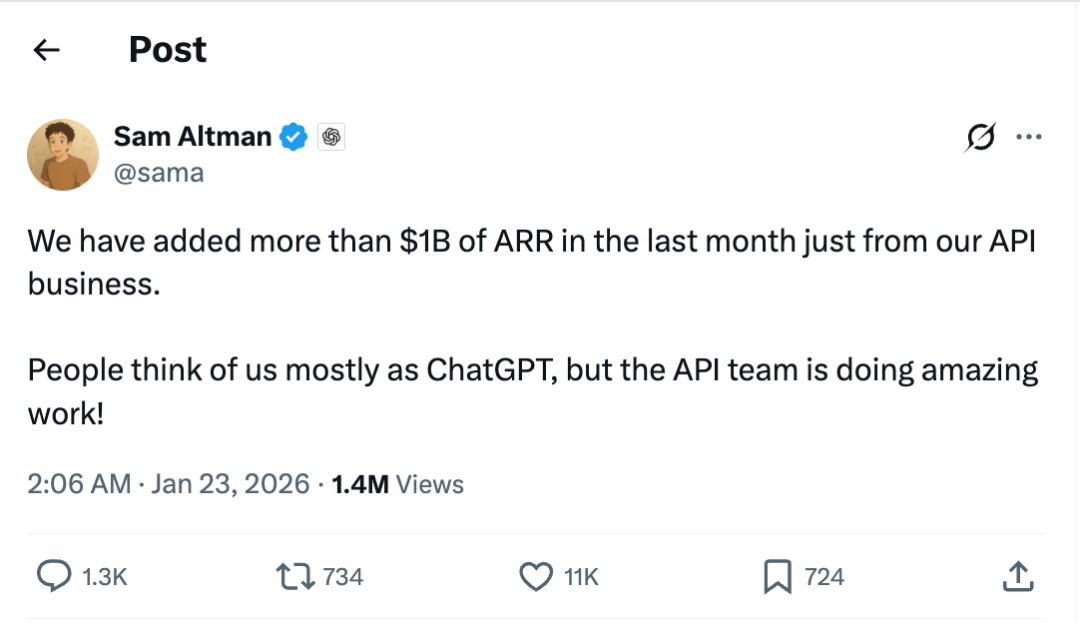Click the 734 repost count
The height and width of the screenshot is (623, 1080).
click(343, 577)
